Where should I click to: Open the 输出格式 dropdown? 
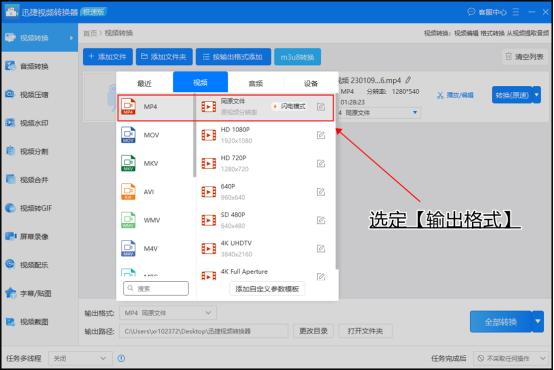coord(168,313)
